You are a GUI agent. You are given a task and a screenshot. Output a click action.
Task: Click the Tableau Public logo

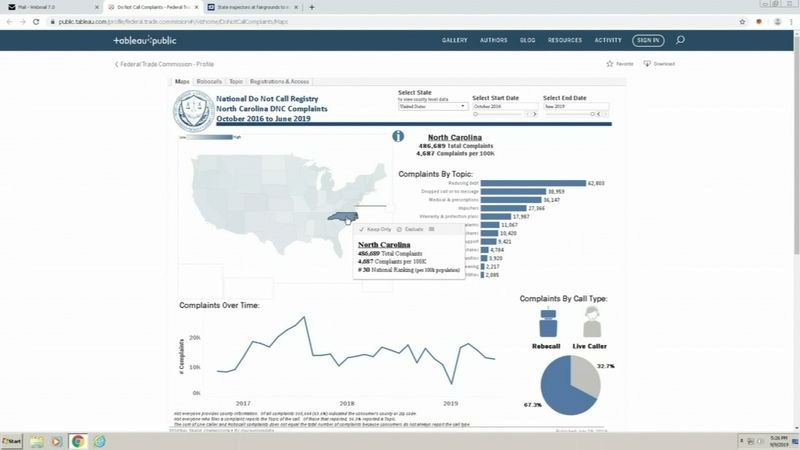[x=145, y=40]
